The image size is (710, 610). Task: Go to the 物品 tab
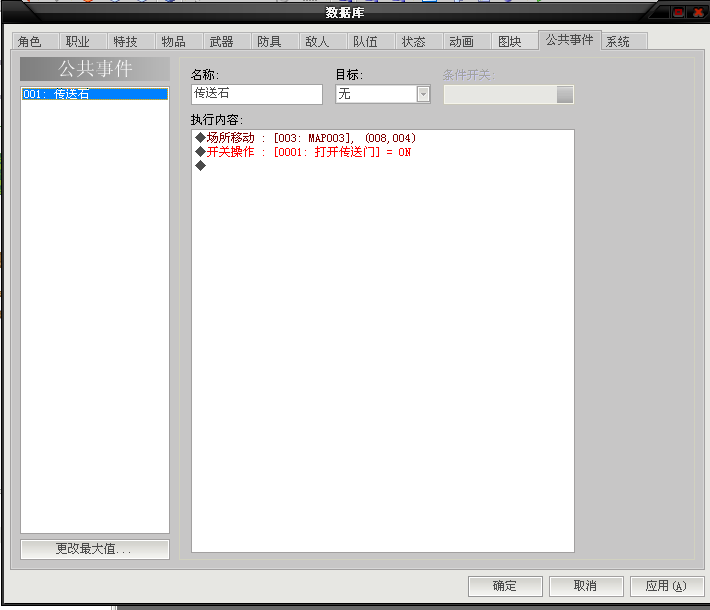coord(179,42)
